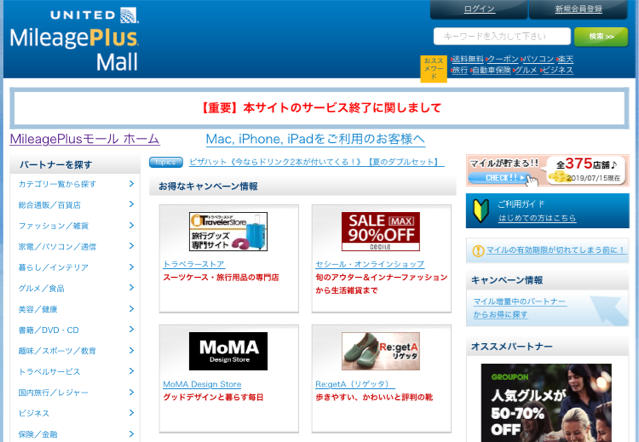Open the 自動車保険 keyword link
This screenshot has height=442, width=639.
click(x=491, y=70)
